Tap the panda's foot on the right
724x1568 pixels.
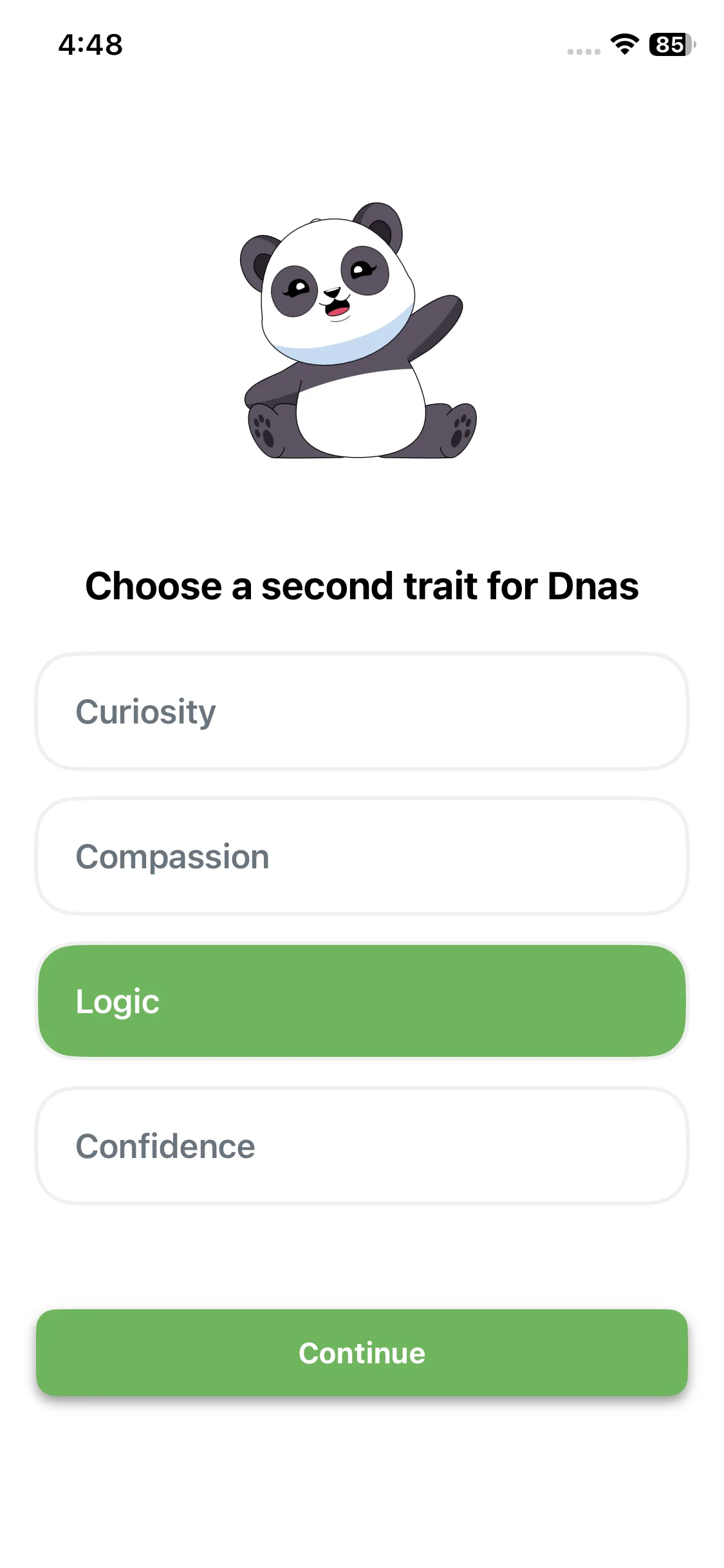[461, 429]
